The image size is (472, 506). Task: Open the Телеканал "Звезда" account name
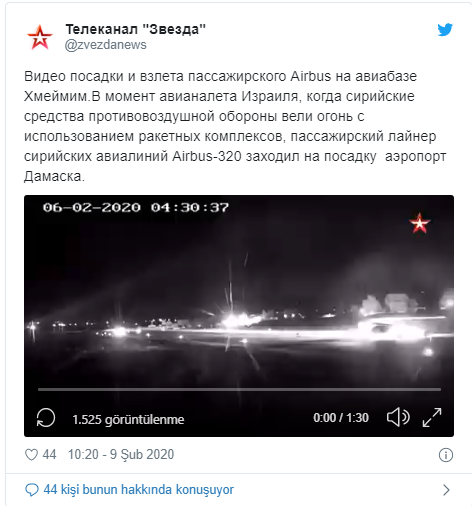[135, 29]
